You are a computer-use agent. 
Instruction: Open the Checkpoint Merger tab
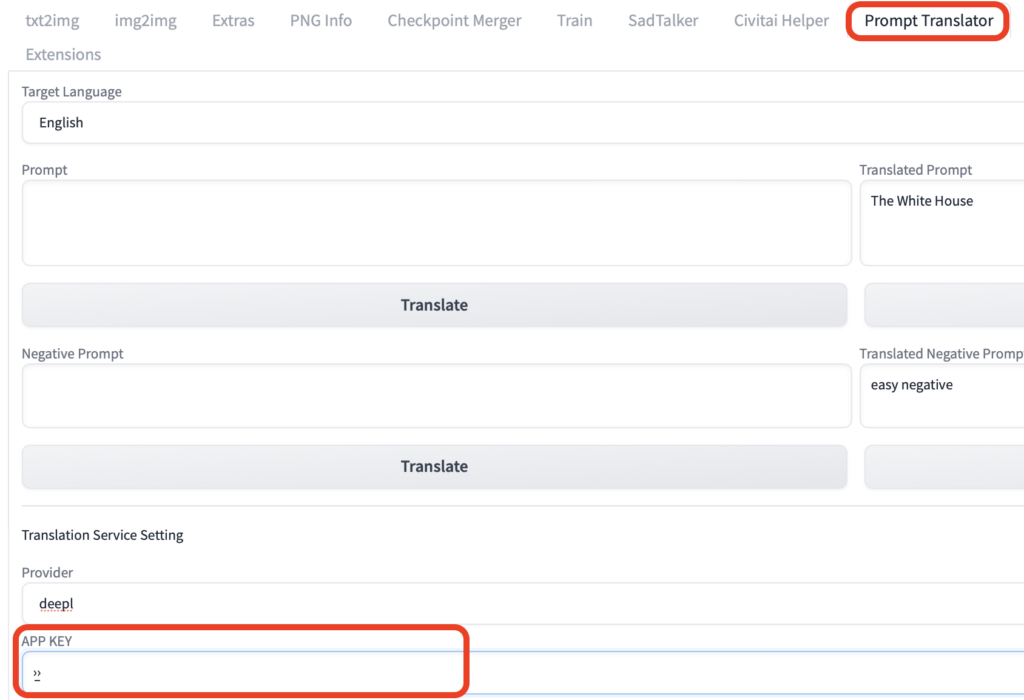click(x=454, y=20)
